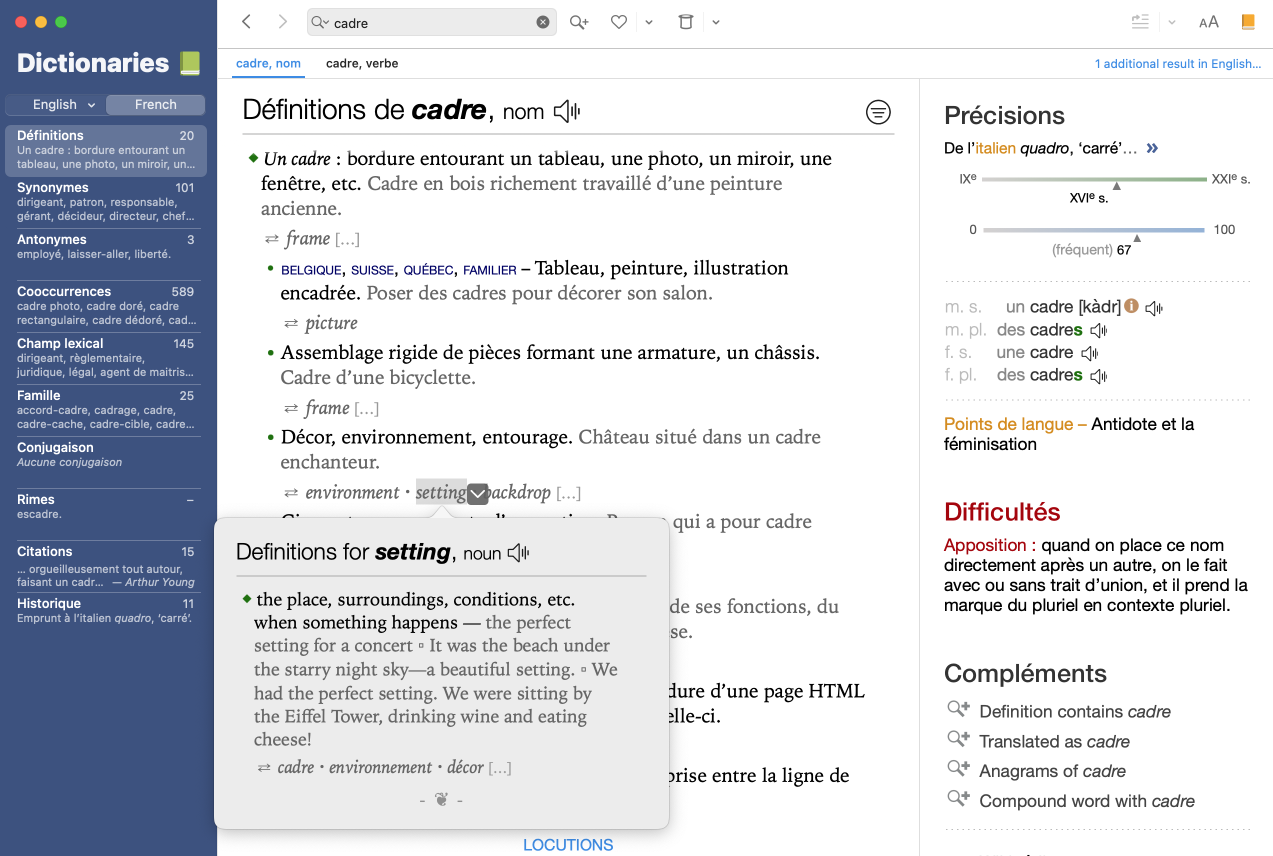Clear the search field text
The image size is (1273, 856).
click(543, 22)
